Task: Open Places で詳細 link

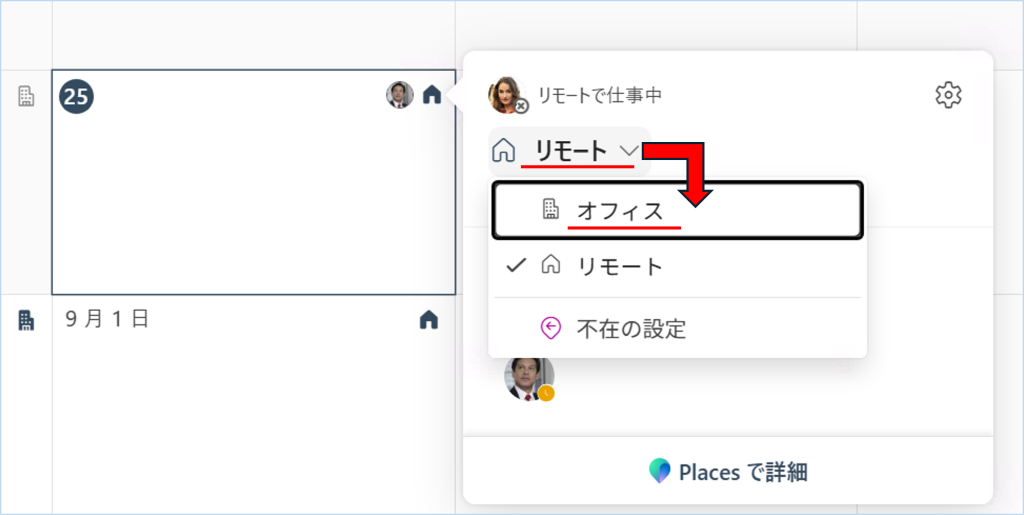Action: [x=728, y=471]
